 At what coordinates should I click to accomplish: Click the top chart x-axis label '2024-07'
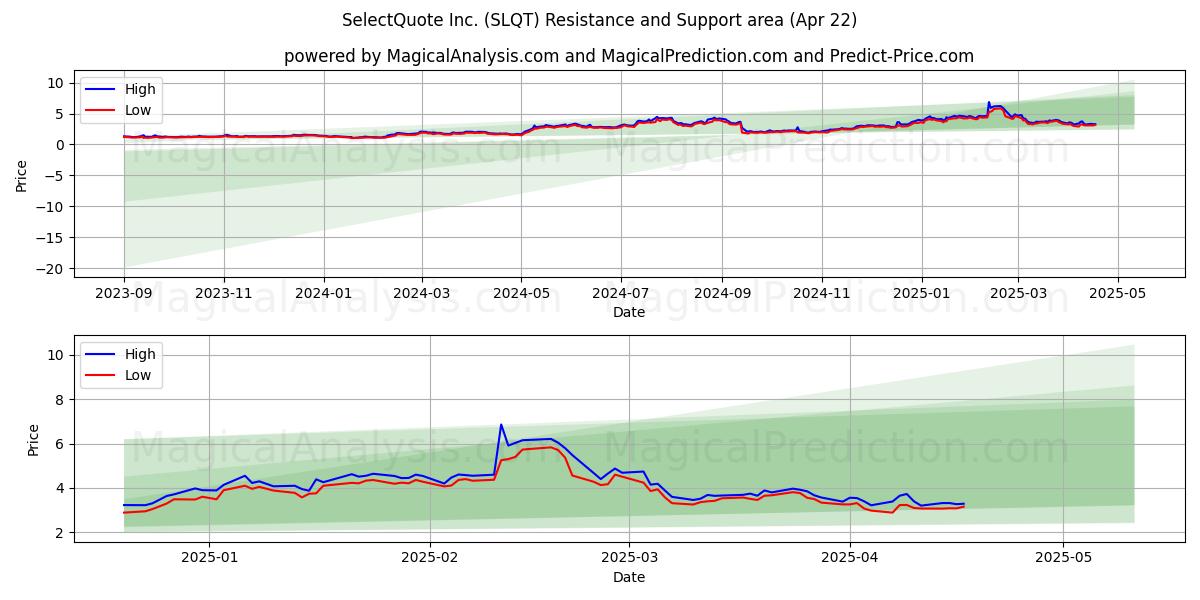point(620,294)
